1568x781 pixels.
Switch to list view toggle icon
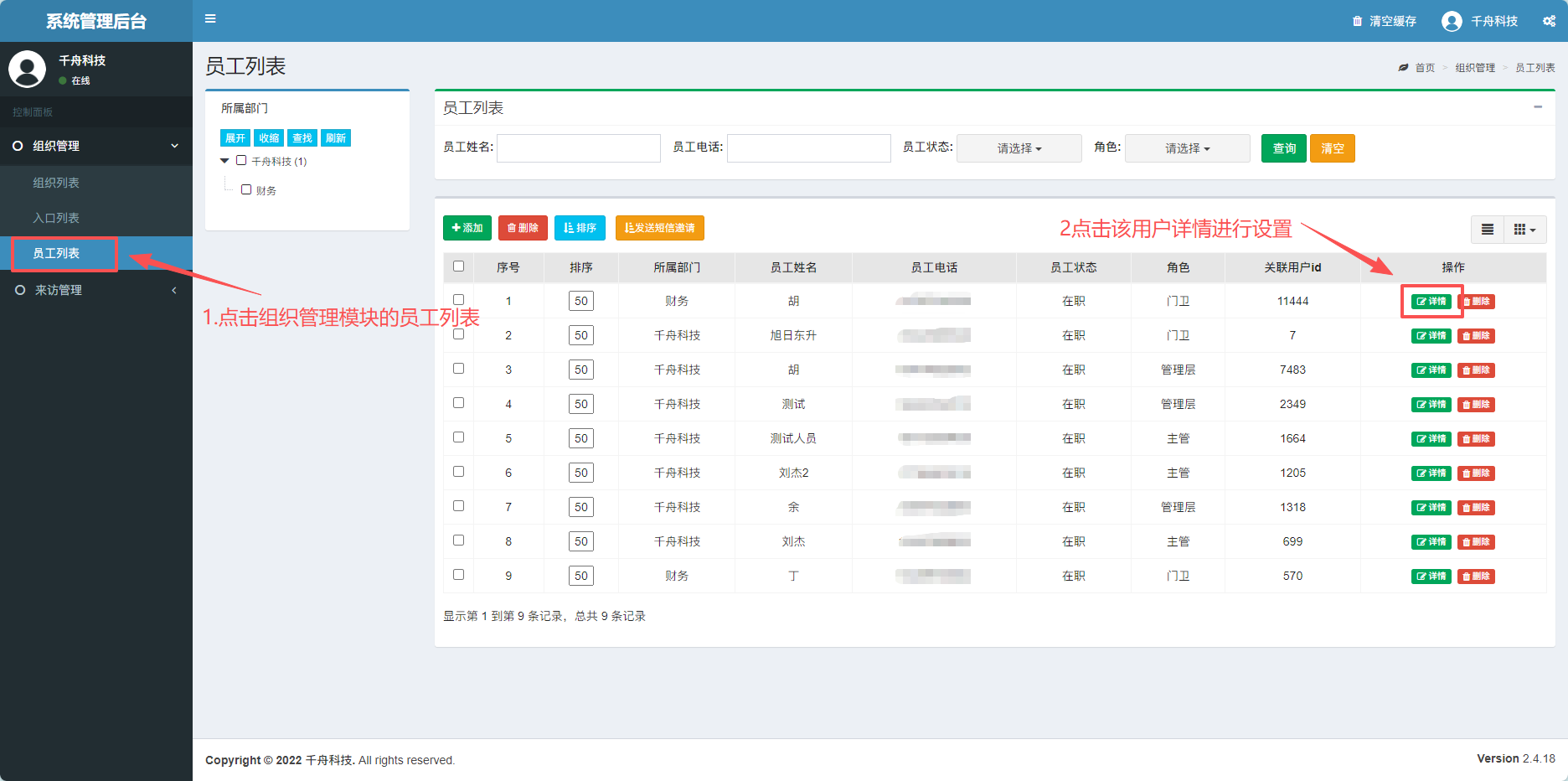[x=1488, y=230]
